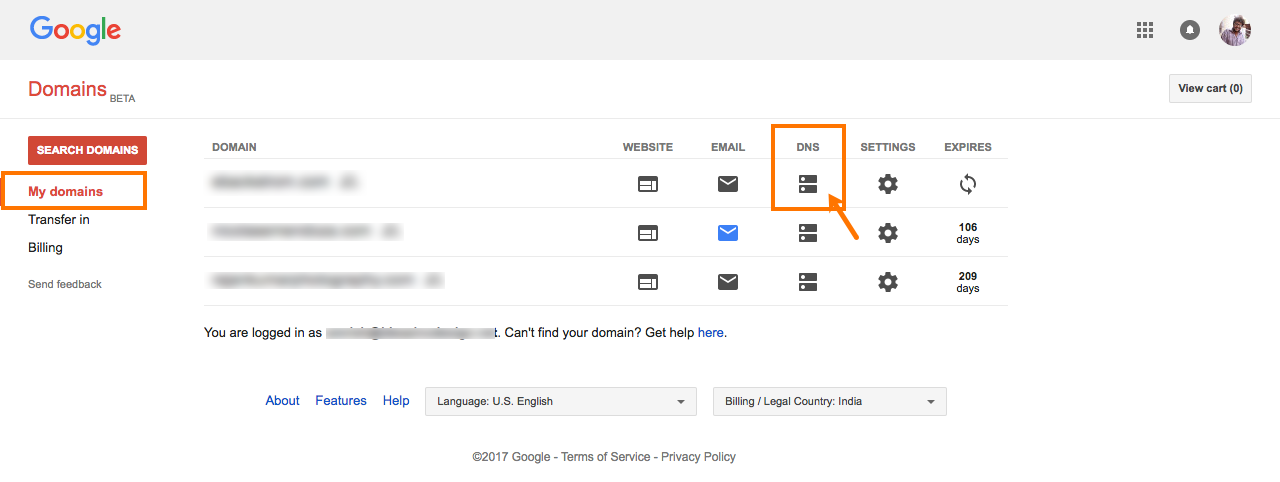This screenshot has height=482, width=1280.
Task: Open the Help footer link
Action: click(x=396, y=400)
